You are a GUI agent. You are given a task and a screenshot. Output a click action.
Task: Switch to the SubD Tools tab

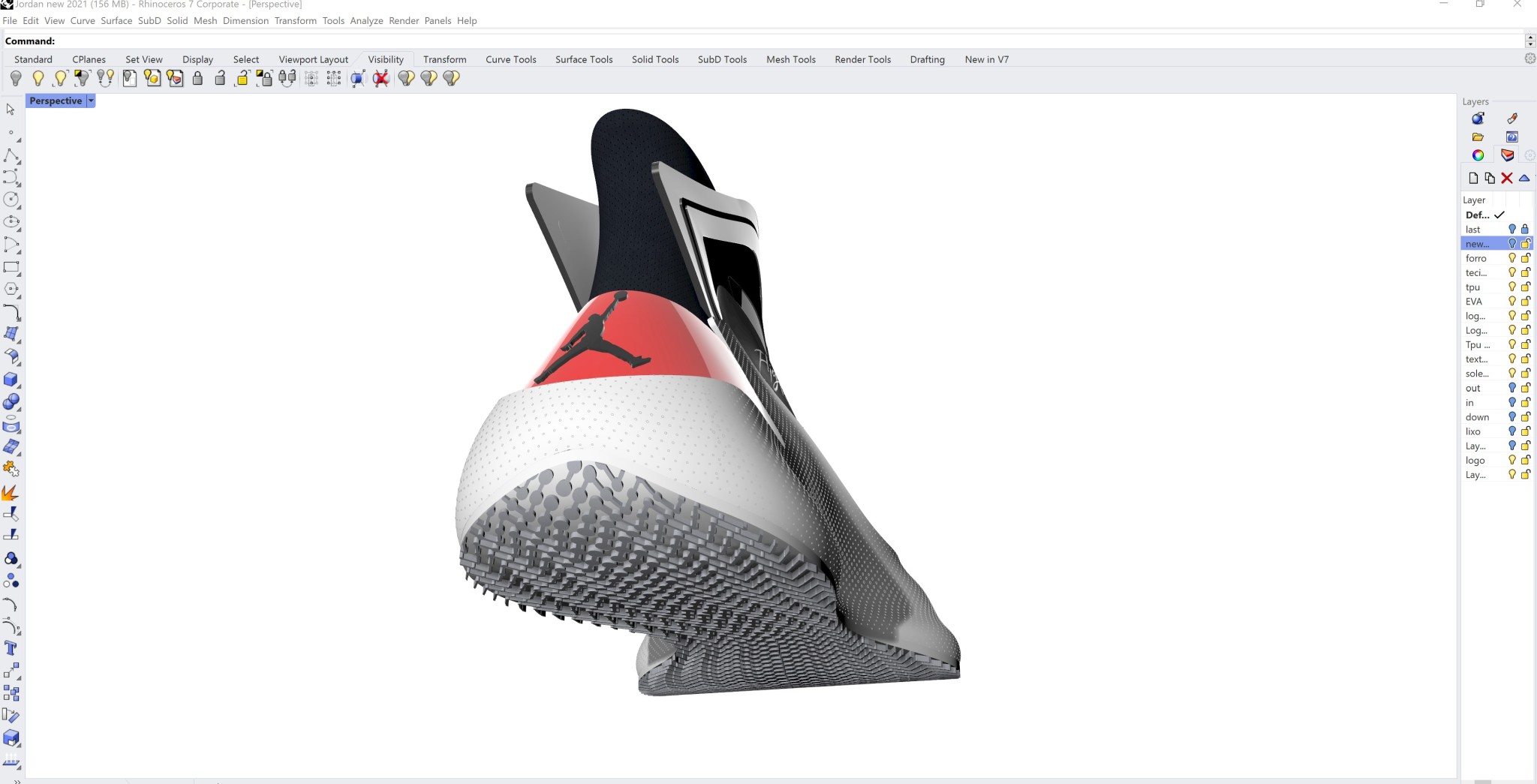tap(722, 59)
